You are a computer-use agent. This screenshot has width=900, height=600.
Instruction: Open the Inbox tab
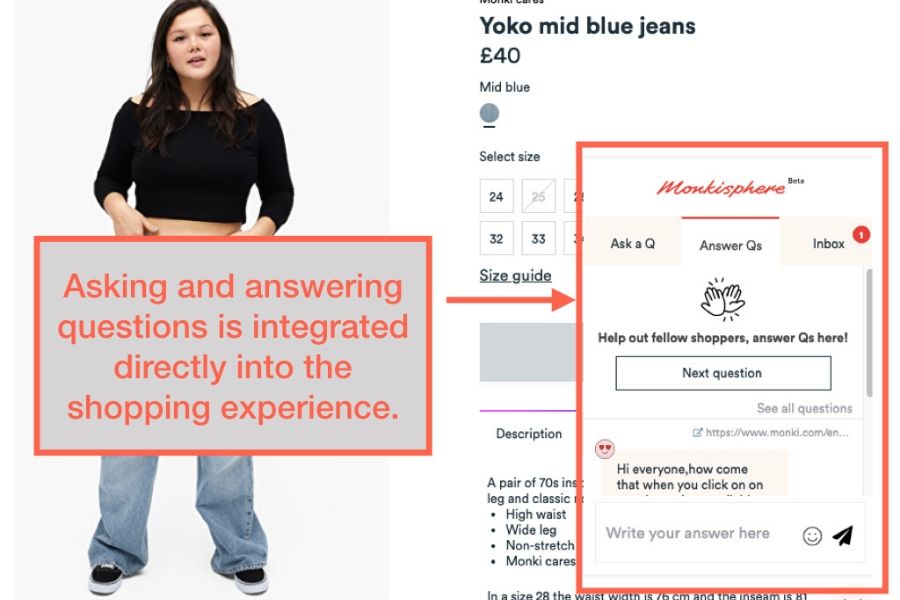coord(828,243)
